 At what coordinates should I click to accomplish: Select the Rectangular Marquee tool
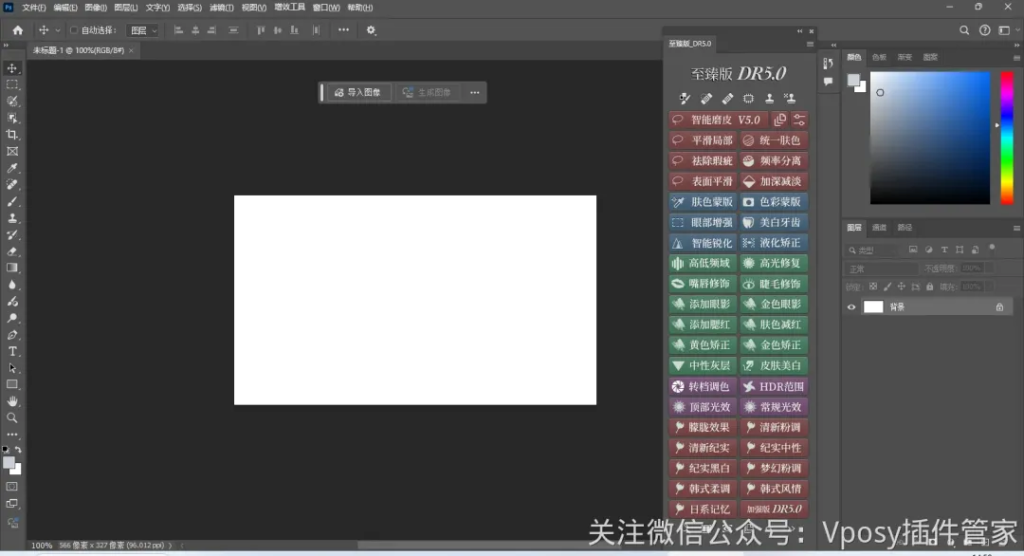coord(12,84)
